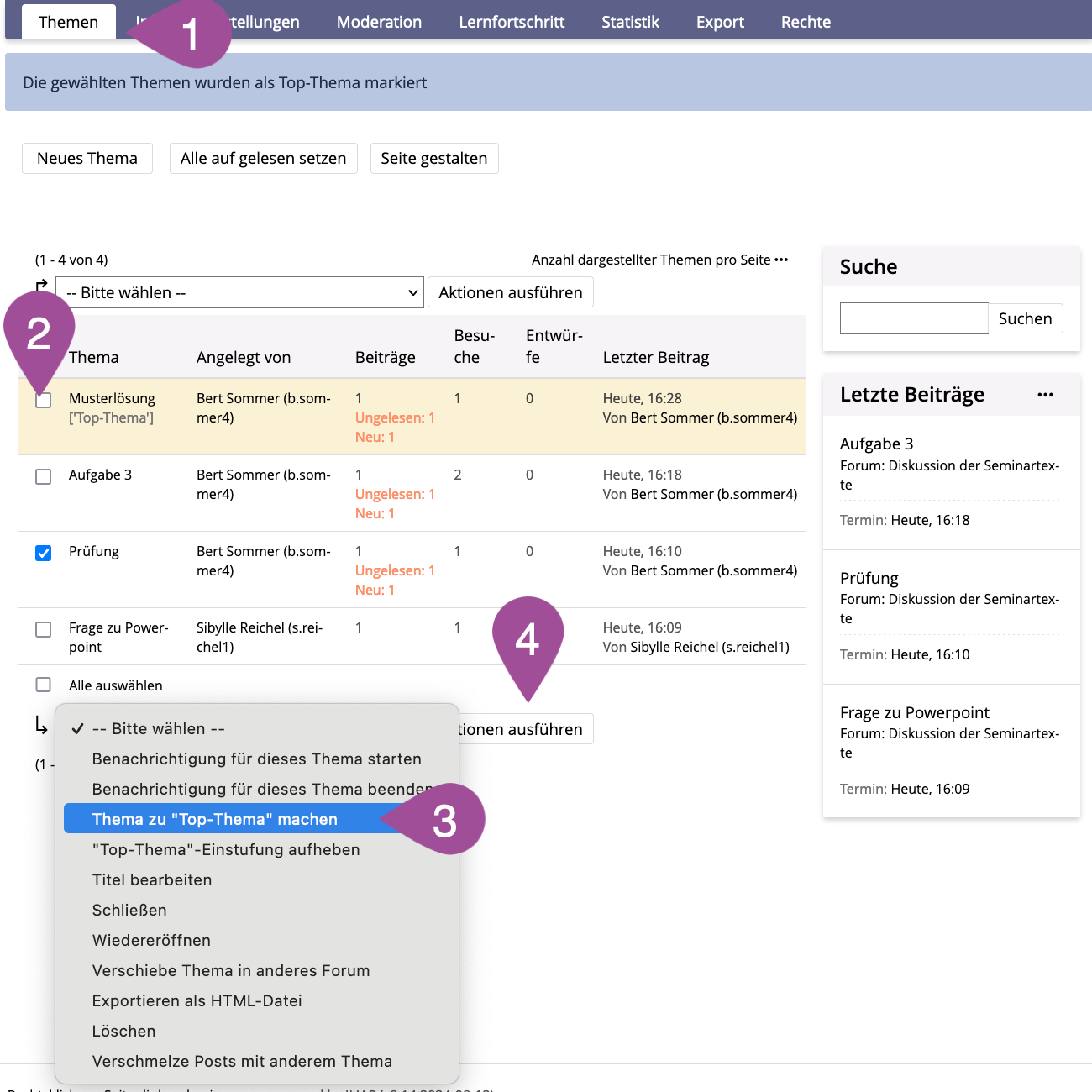Click the Neues Thema button
This screenshot has height=1092, width=1092.
pyautogui.click(x=87, y=158)
